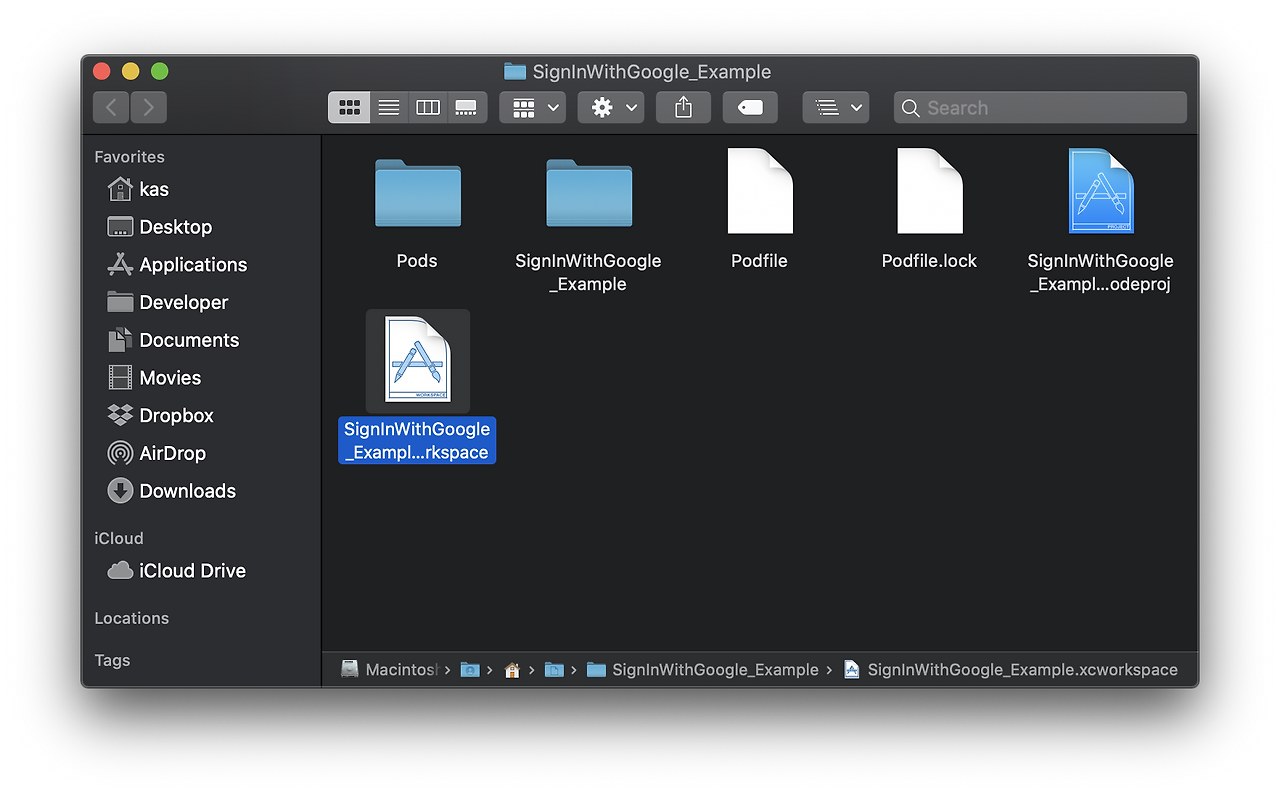Open the gear action menu
1280x795 pixels.
click(x=611, y=107)
